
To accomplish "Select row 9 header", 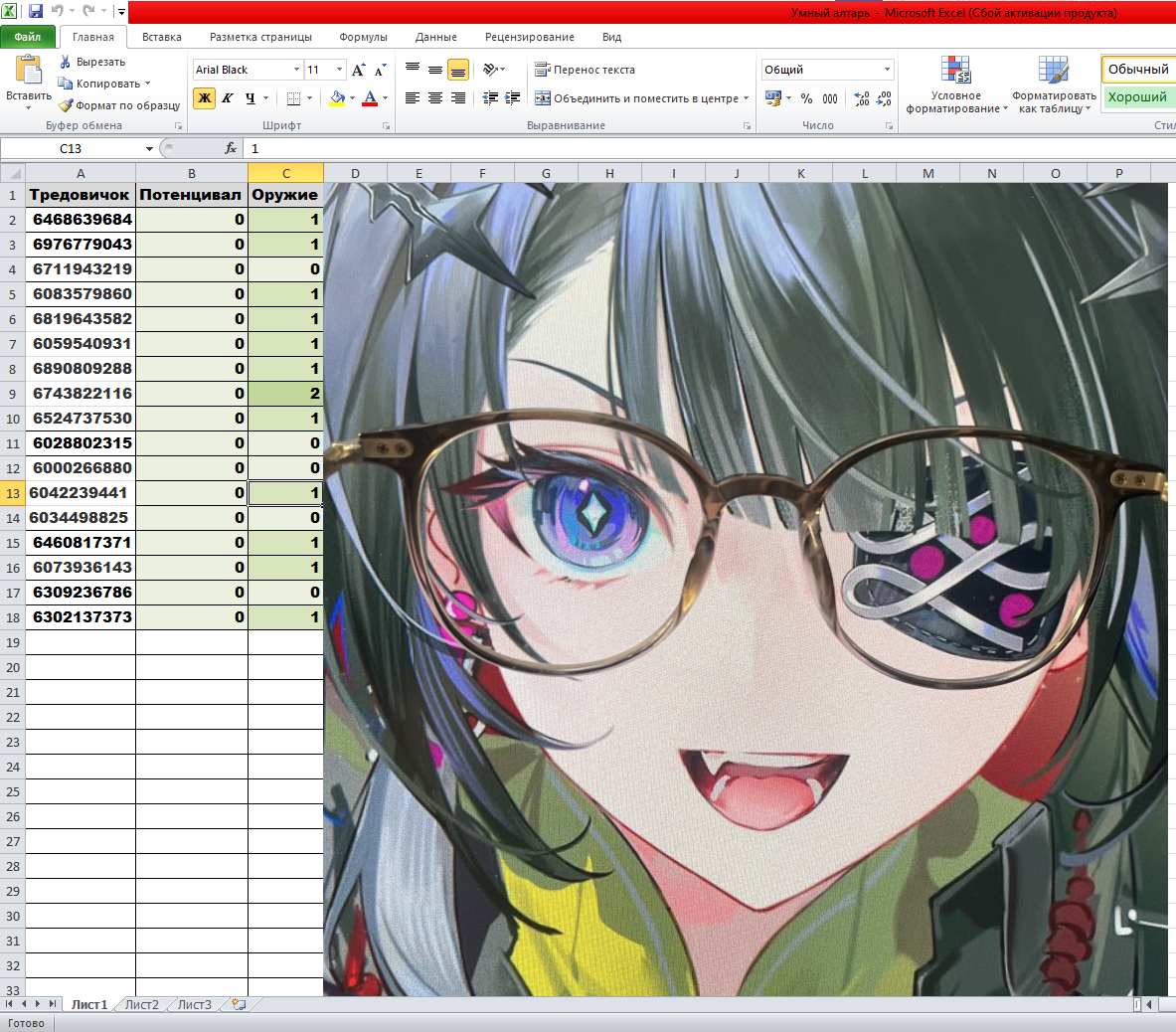I will click(12, 394).
